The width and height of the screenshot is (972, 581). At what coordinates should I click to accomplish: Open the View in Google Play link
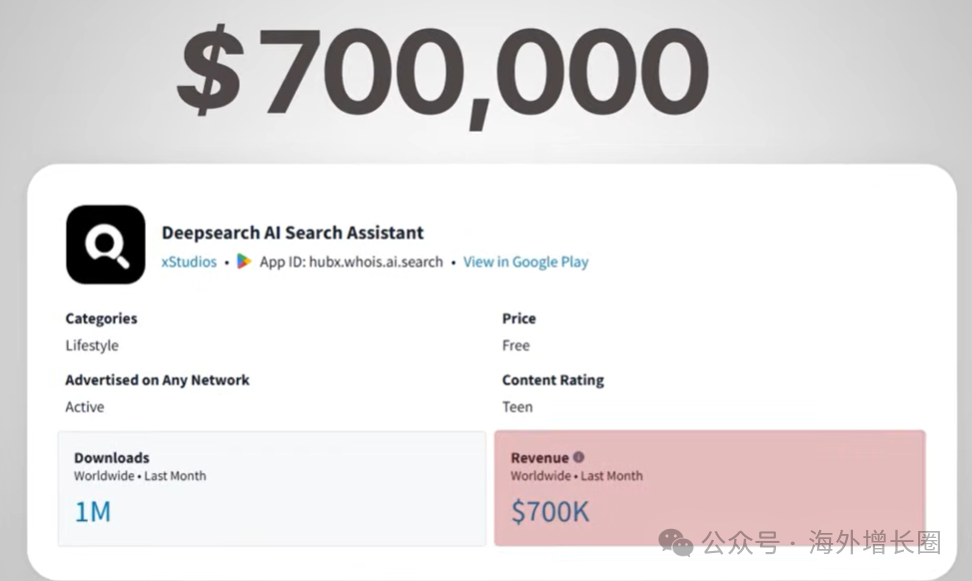(525, 262)
